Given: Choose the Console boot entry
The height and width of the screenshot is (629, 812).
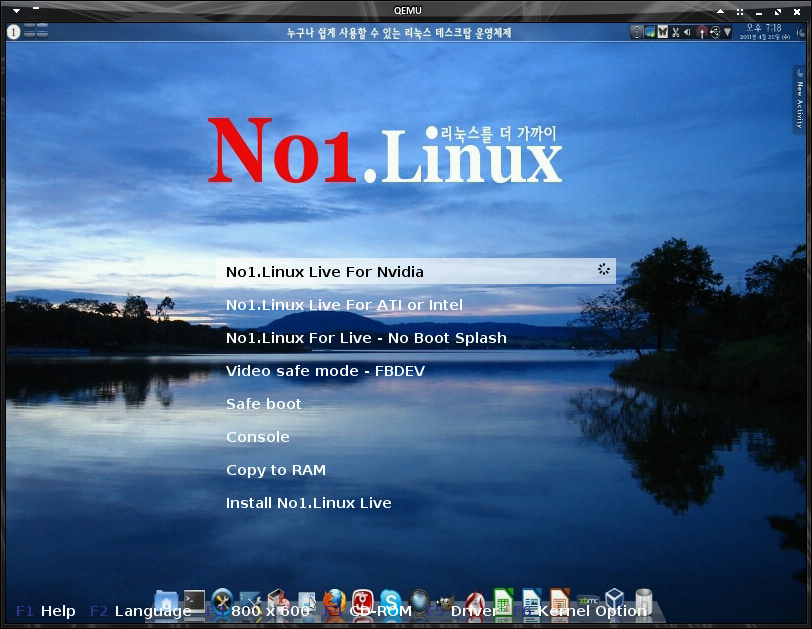Looking at the screenshot, I should [257, 437].
